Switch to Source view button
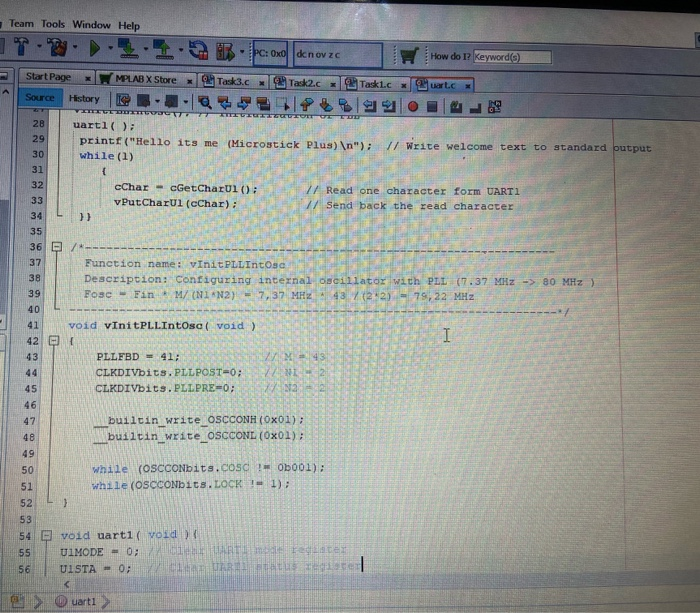Screen dimensions: 700x613 40,98
